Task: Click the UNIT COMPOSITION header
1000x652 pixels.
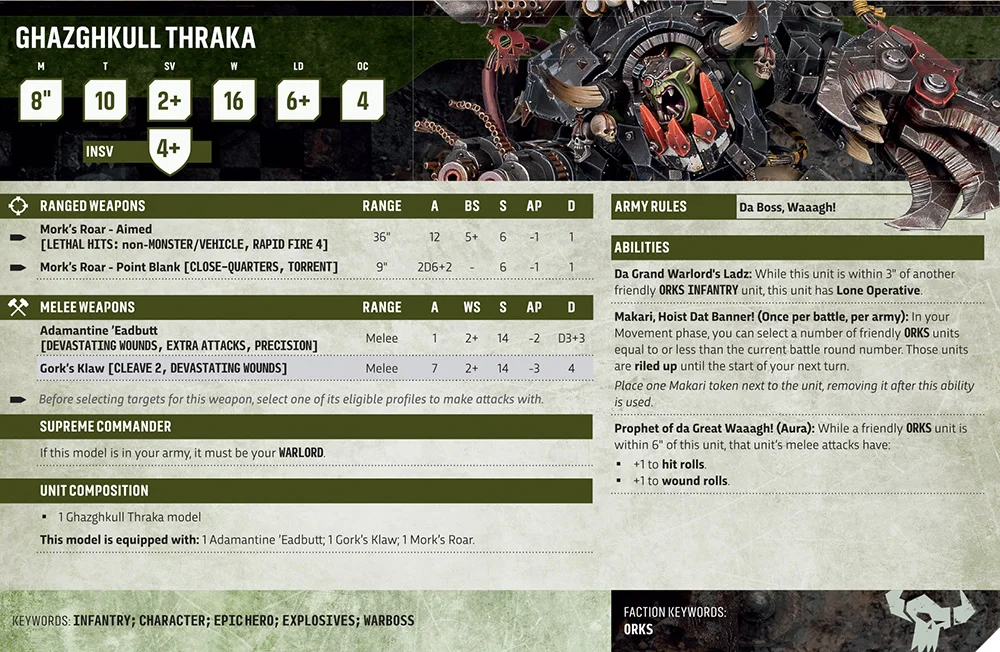Action: tap(94, 491)
